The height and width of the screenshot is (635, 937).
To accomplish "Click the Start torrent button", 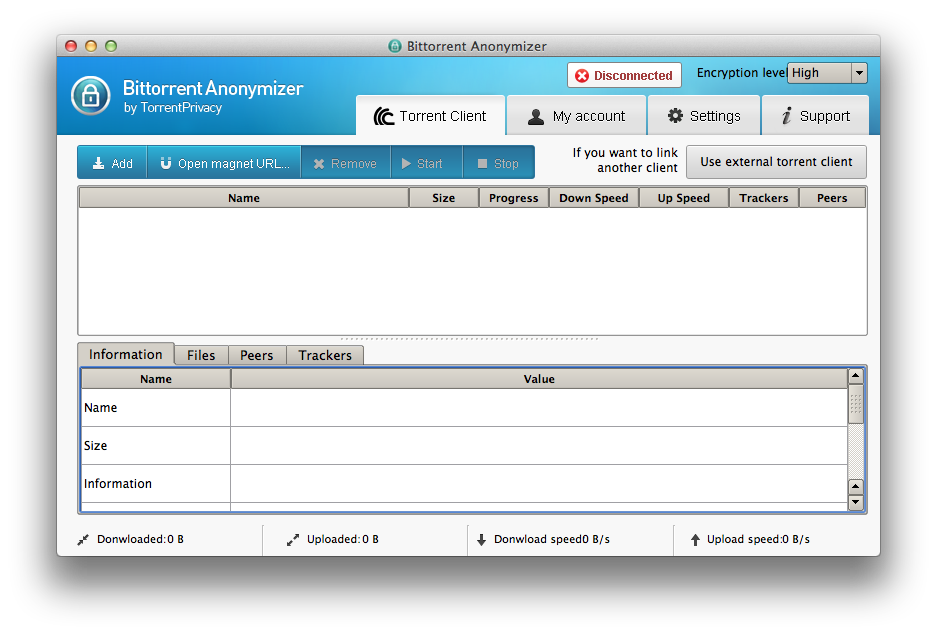I will (426, 163).
